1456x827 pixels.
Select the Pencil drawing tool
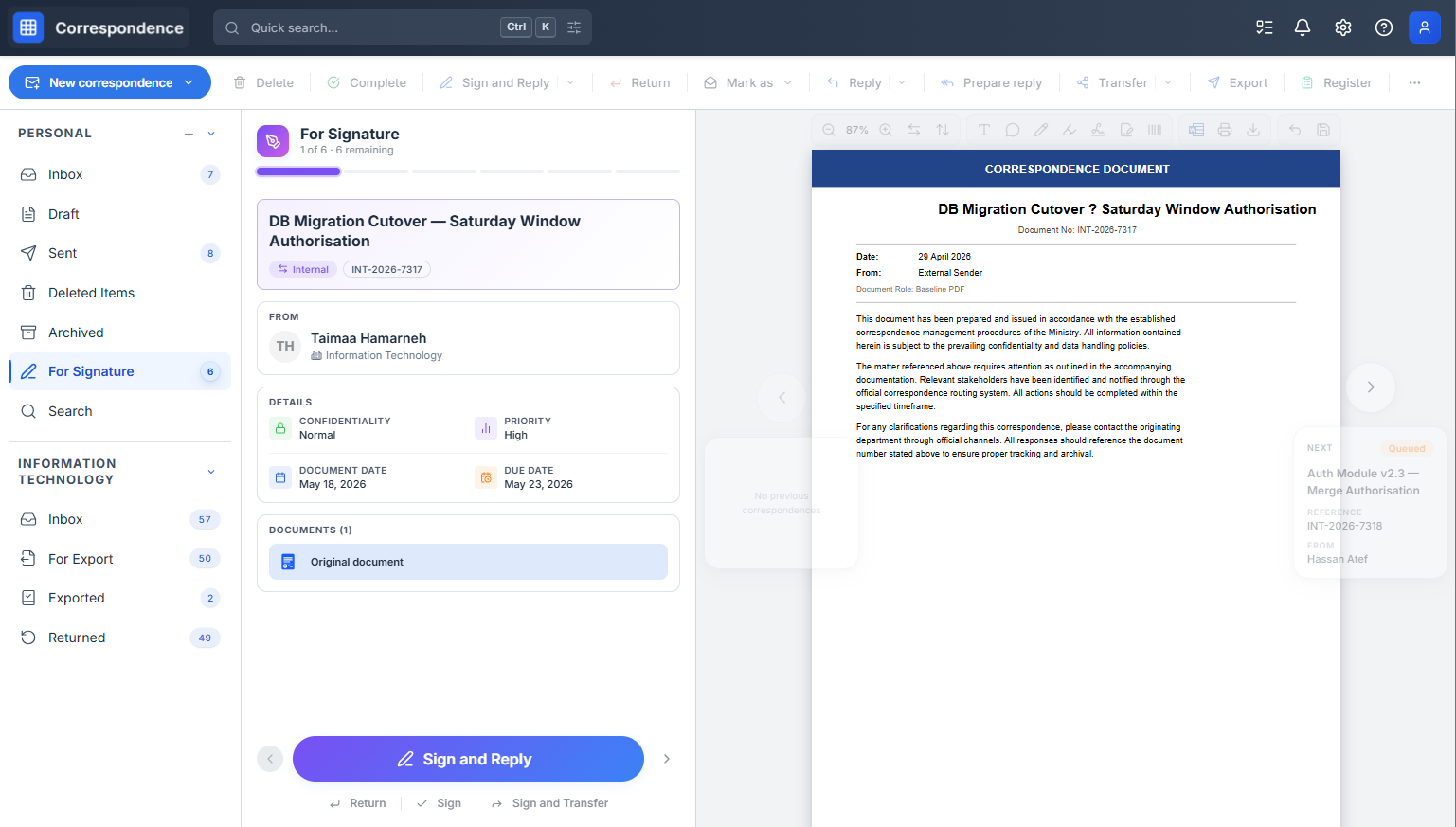click(1041, 130)
